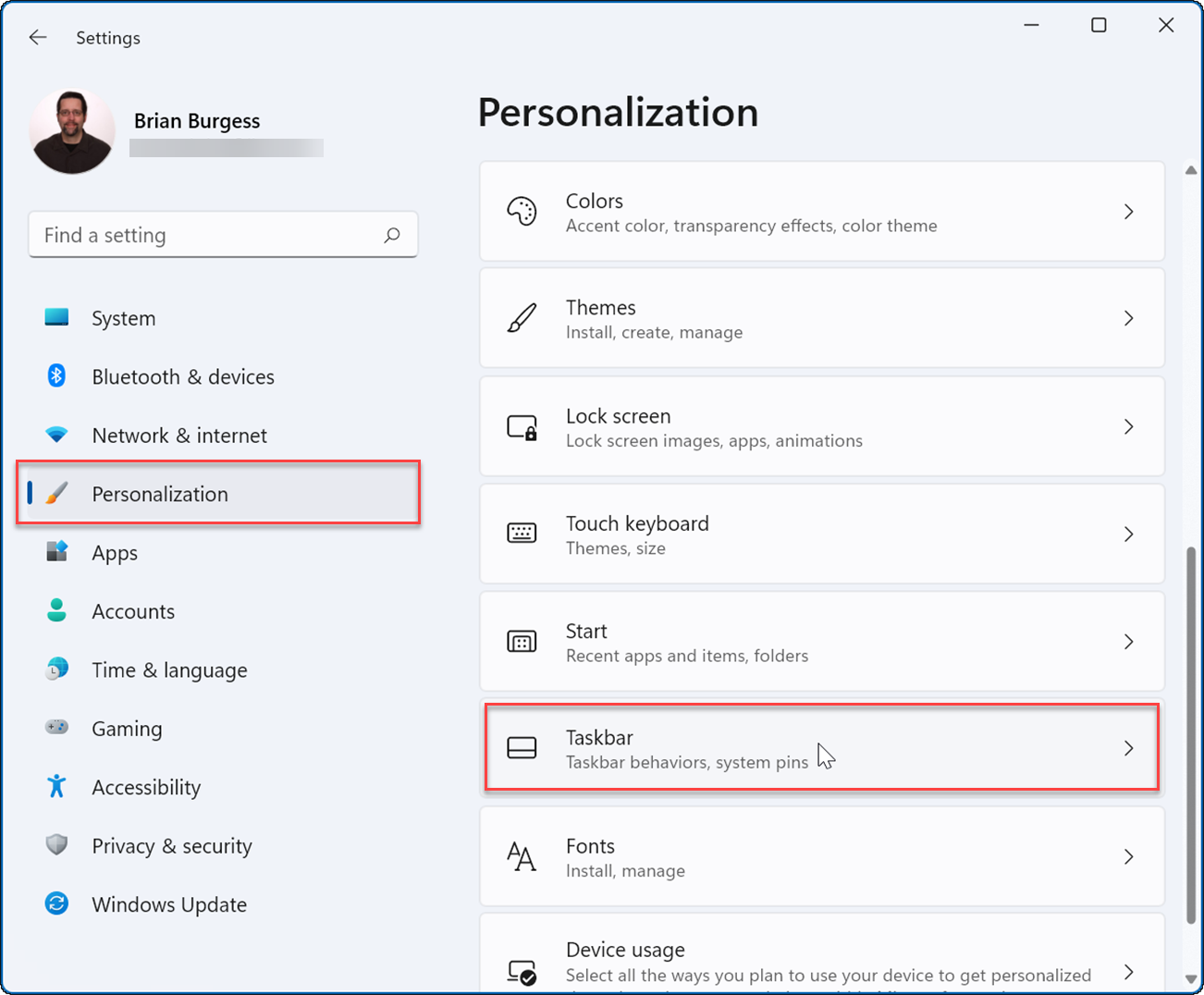Navigate back with the arrow button

click(x=37, y=37)
